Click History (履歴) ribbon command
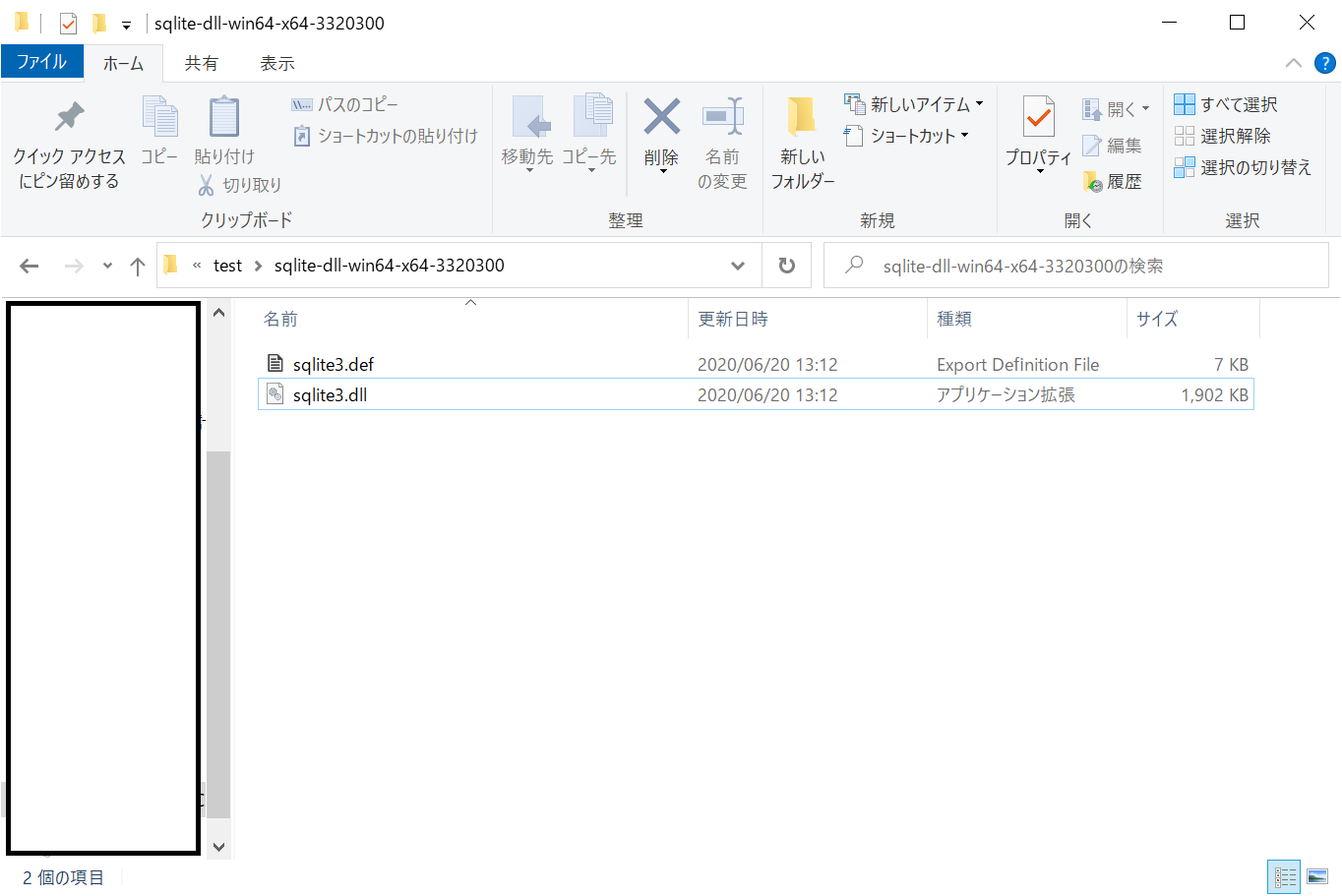The height and width of the screenshot is (896, 1342). click(x=1112, y=181)
